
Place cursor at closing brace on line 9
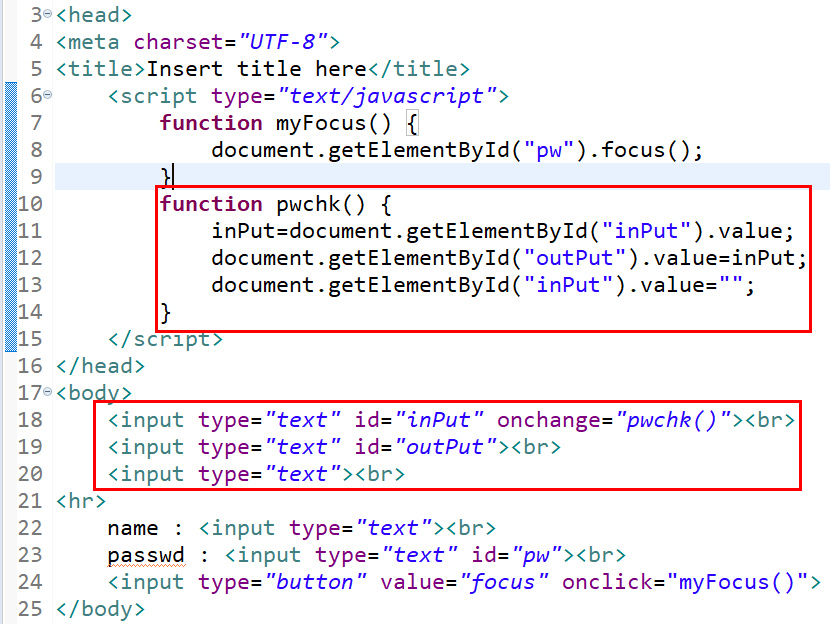[x=166, y=177]
